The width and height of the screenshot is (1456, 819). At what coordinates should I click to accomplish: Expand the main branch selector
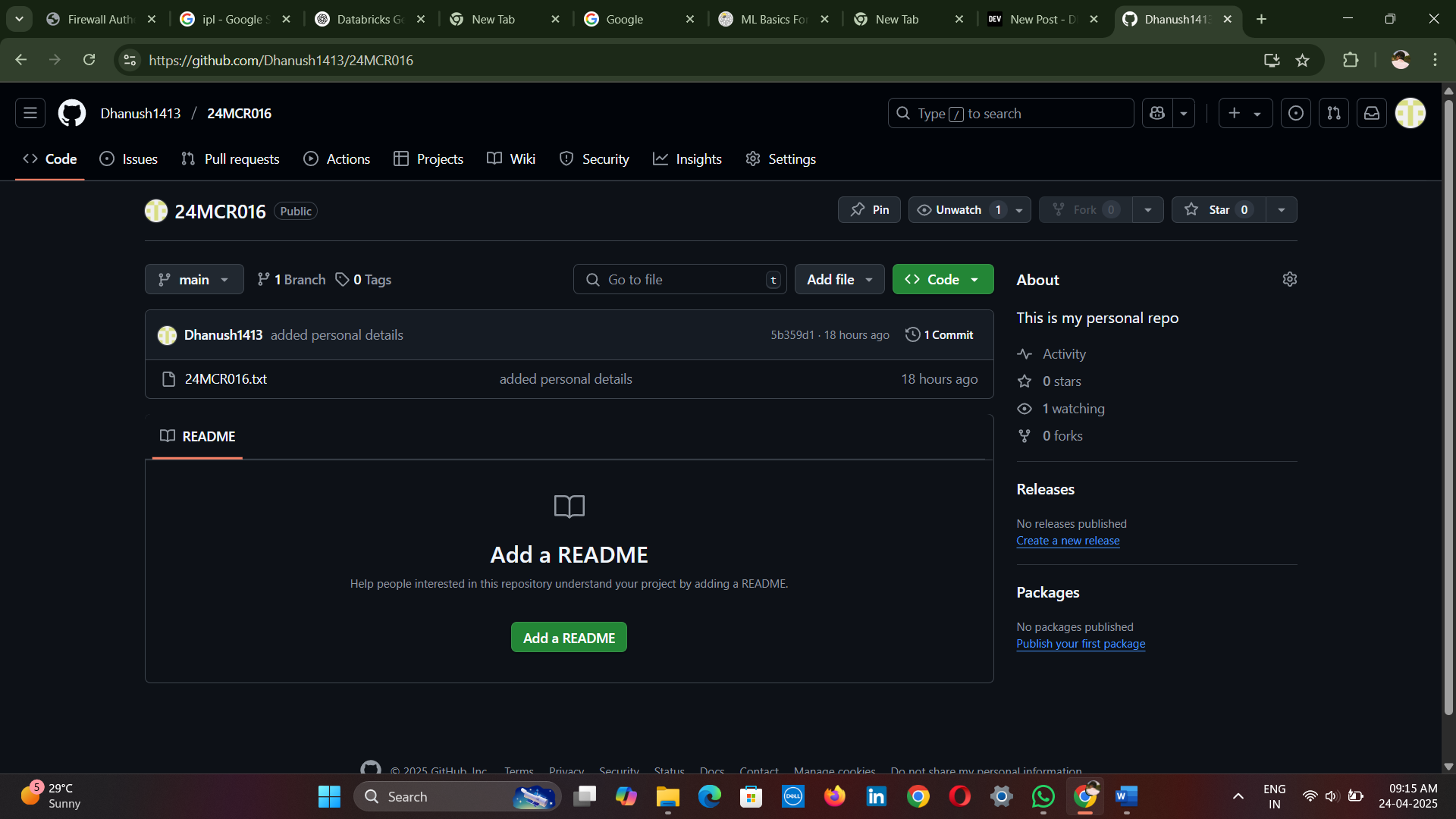194,279
